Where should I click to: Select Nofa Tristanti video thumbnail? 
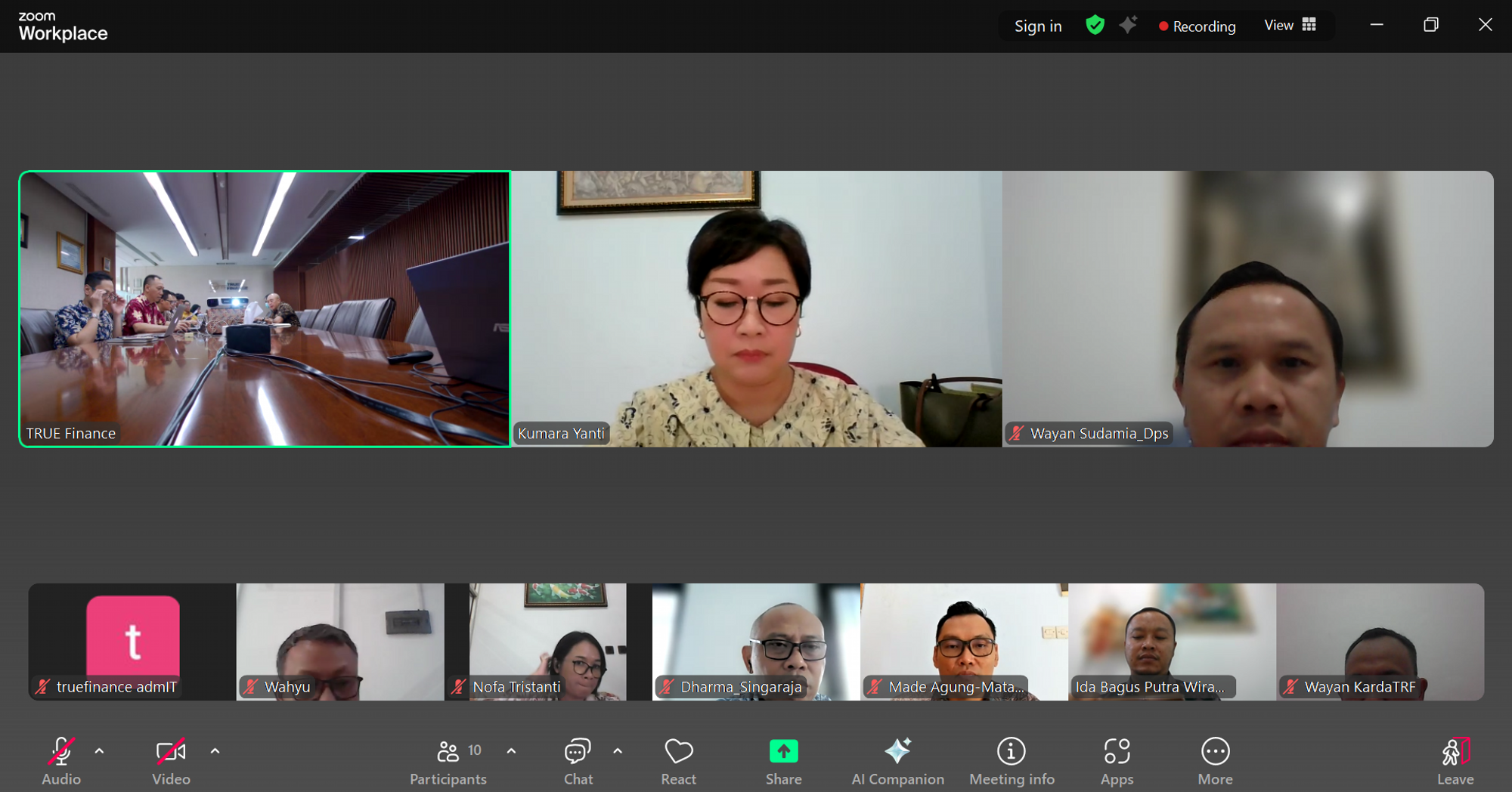tap(548, 642)
